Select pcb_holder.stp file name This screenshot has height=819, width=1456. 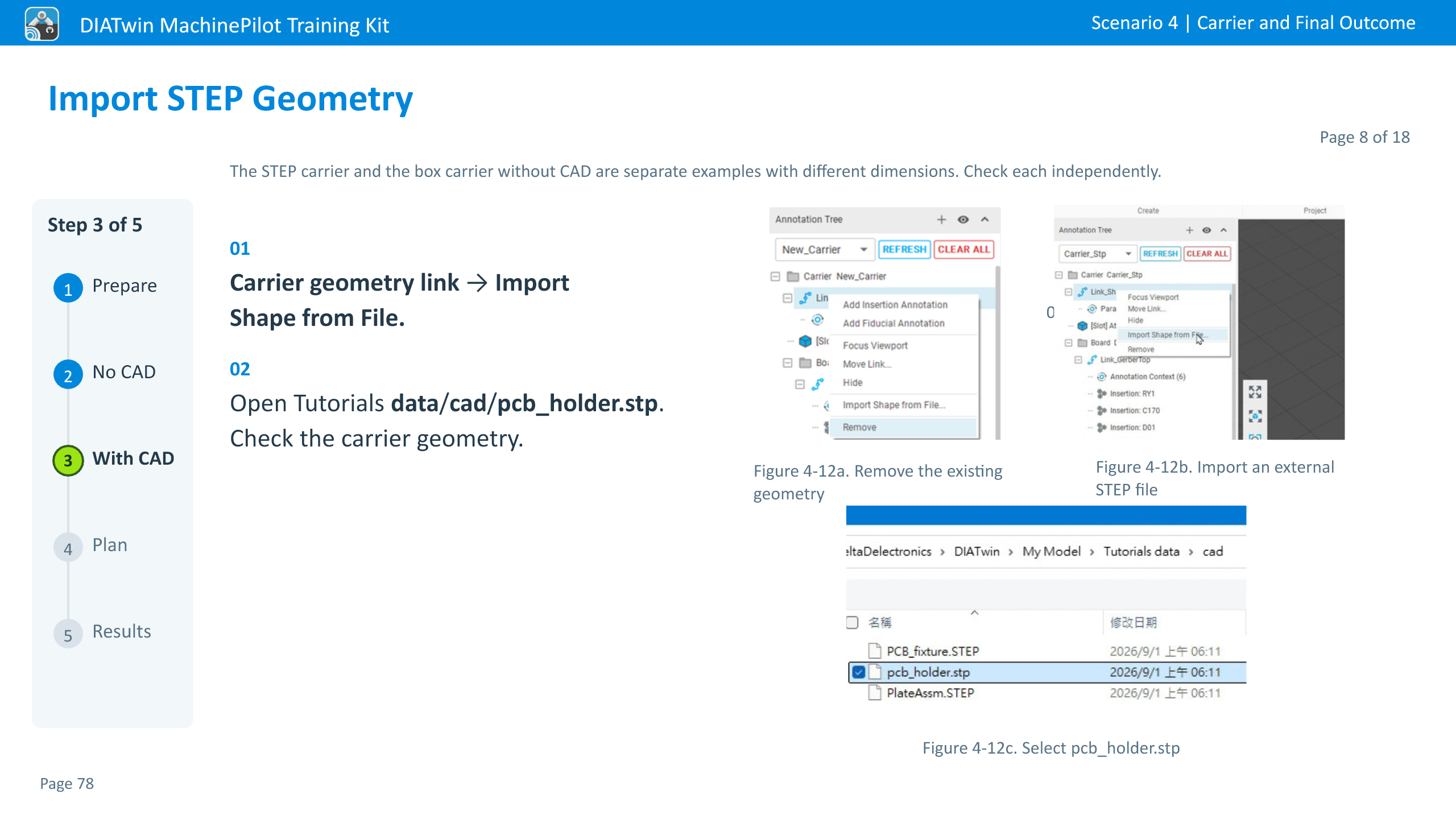[928, 672]
